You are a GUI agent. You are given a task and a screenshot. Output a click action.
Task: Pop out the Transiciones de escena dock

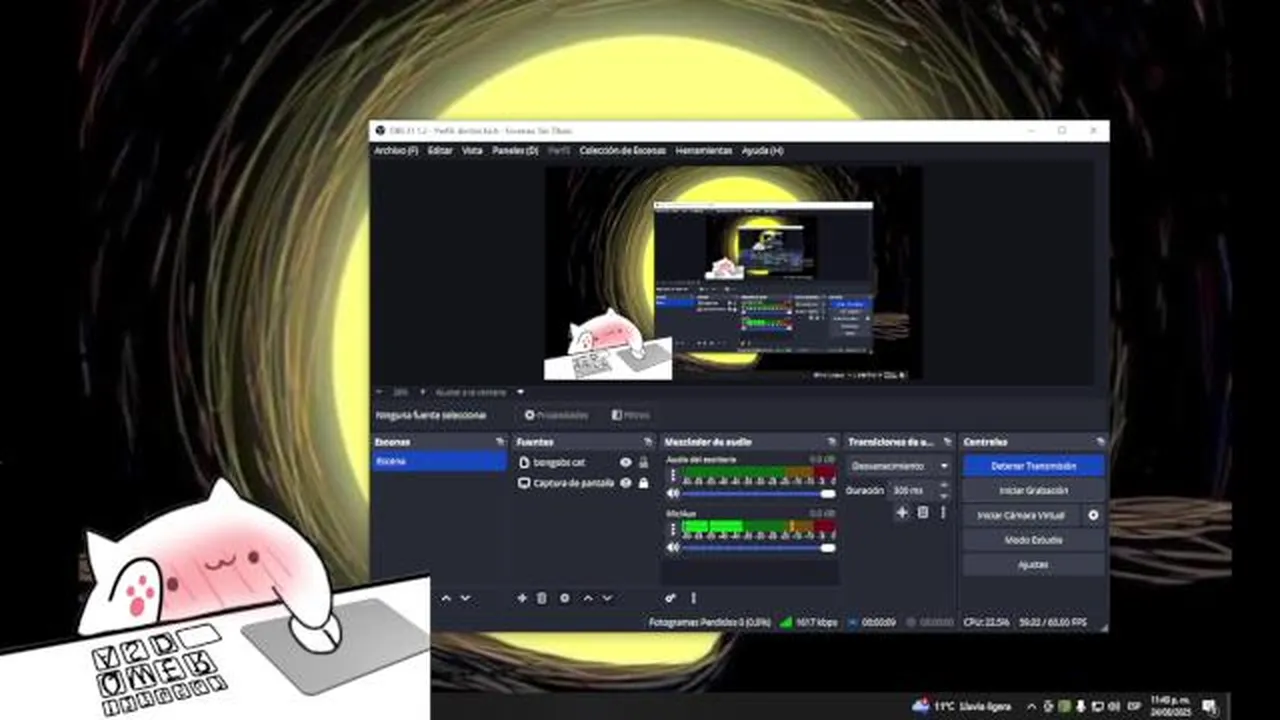[x=947, y=442]
